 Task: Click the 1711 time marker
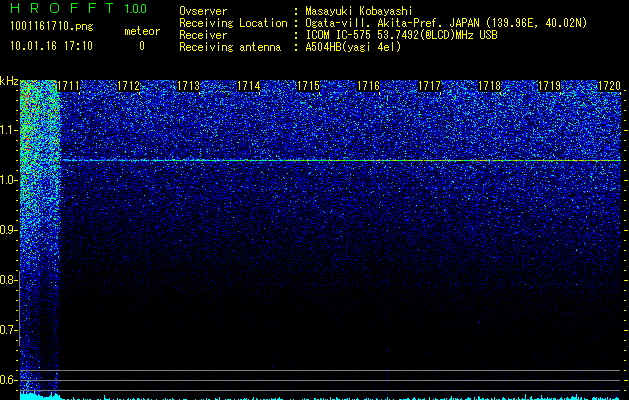point(69,86)
